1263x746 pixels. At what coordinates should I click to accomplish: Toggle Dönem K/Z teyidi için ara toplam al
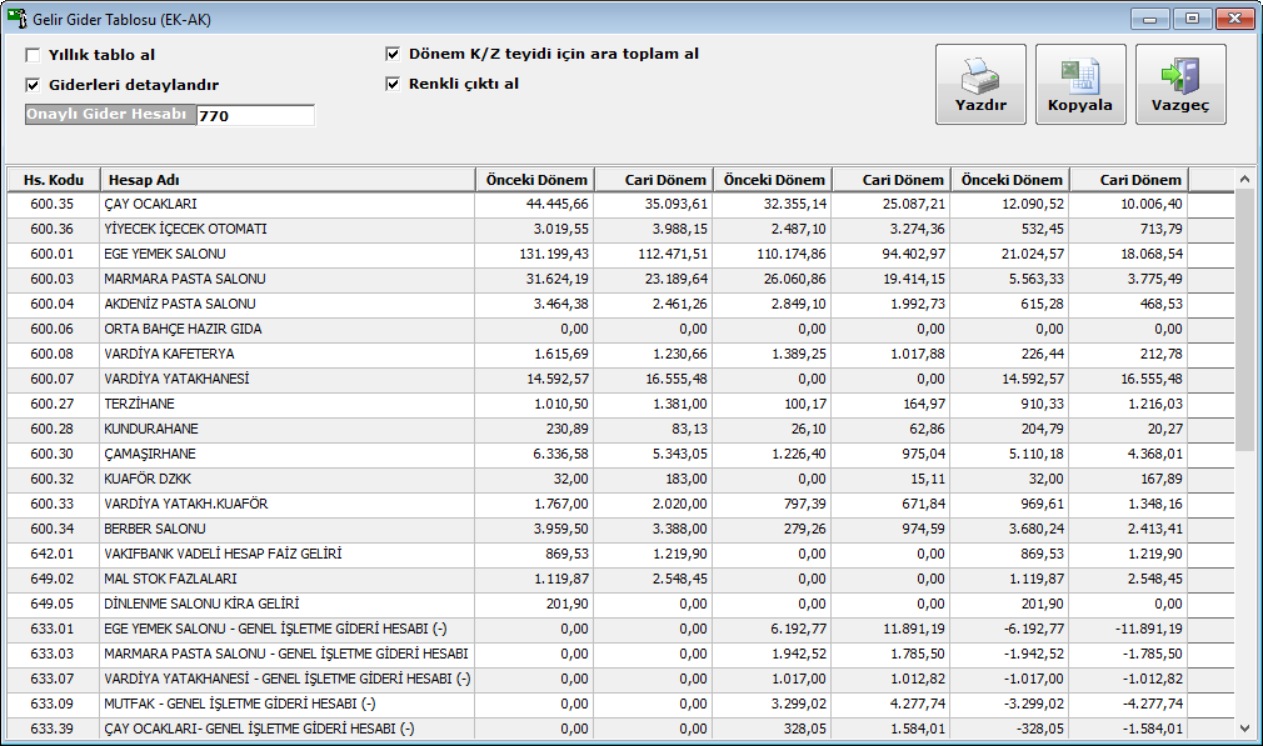(x=392, y=54)
